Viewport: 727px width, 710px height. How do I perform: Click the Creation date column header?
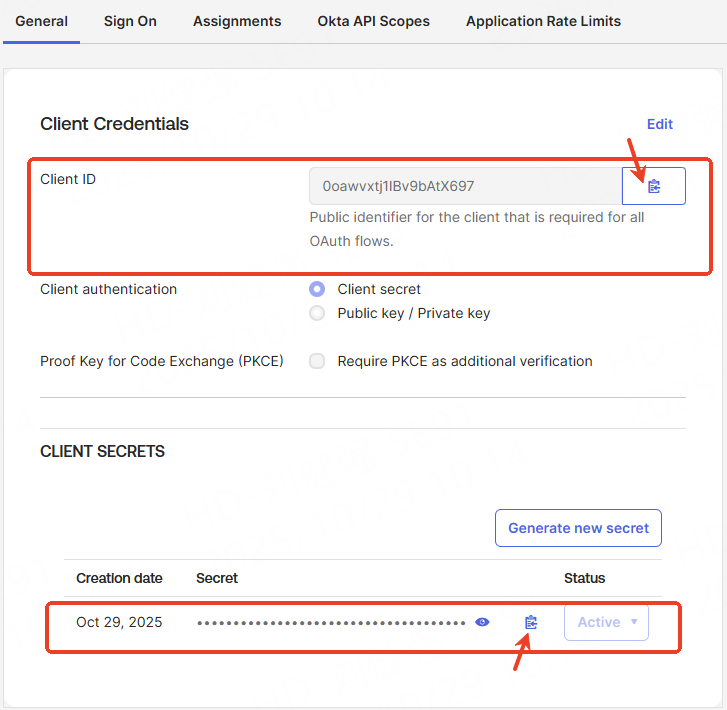tap(119, 578)
